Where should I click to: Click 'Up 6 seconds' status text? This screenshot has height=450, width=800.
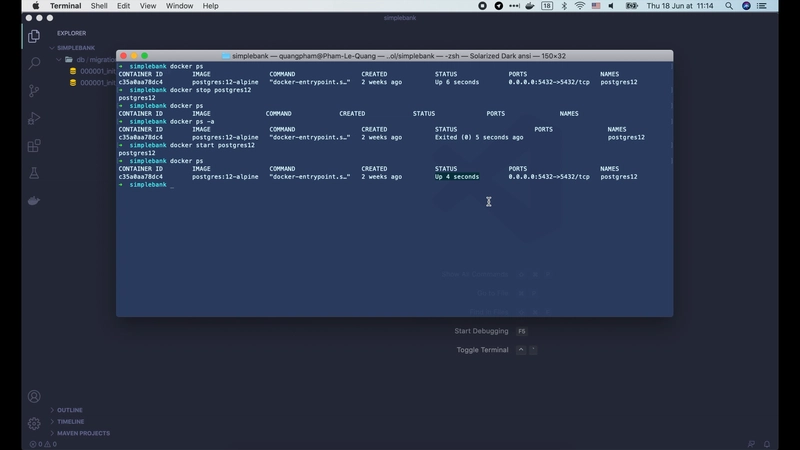point(457,82)
